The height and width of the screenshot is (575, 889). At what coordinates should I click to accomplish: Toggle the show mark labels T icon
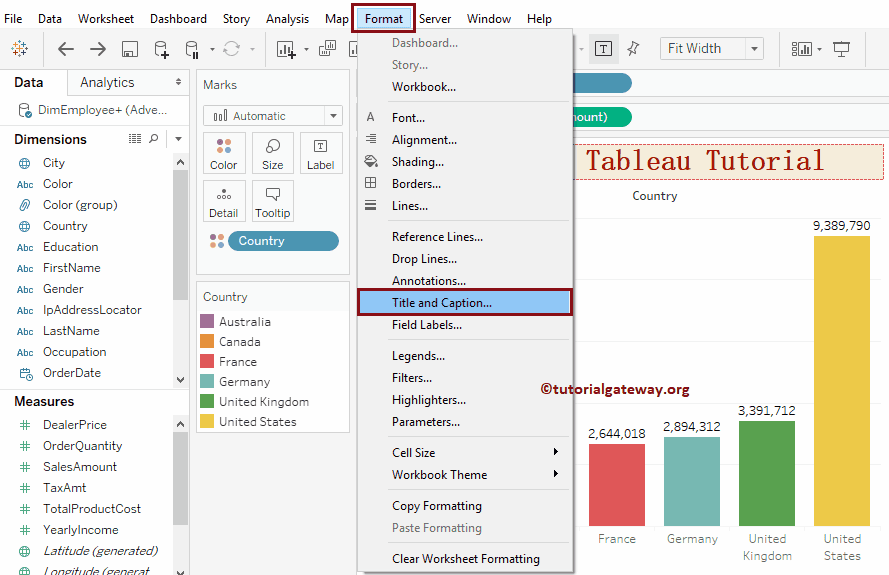tap(603, 49)
